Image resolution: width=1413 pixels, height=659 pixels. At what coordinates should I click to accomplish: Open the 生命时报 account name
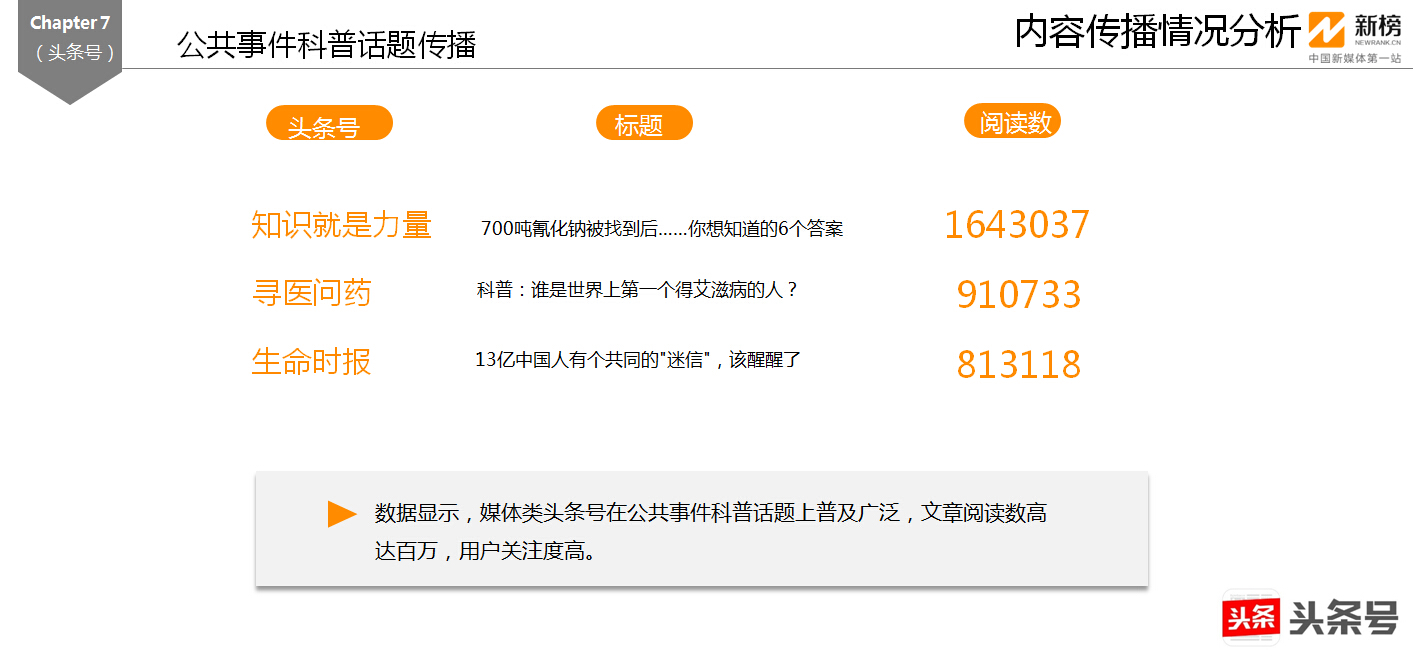[311, 361]
